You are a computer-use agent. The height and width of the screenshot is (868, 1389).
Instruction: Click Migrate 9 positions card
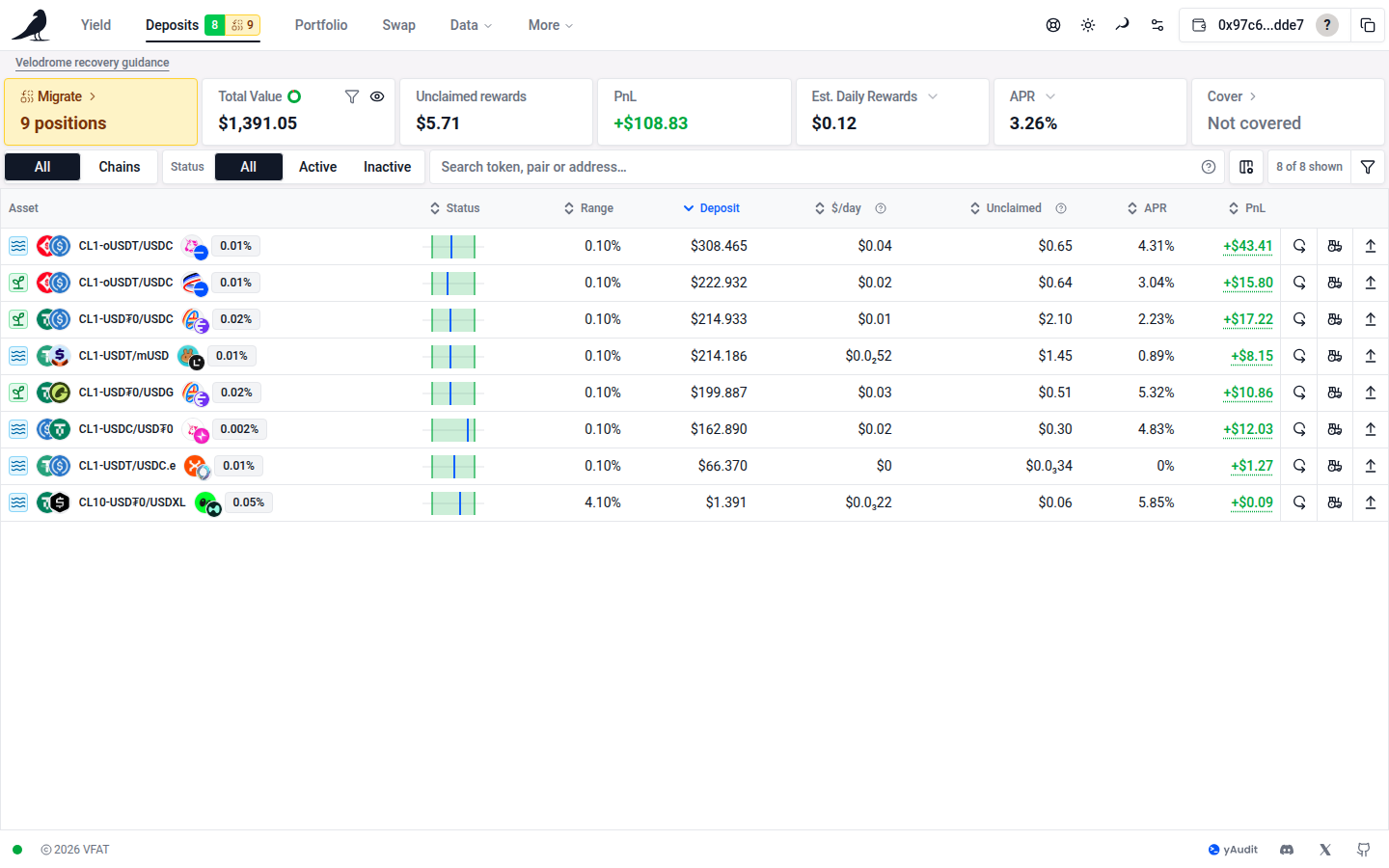[x=101, y=112]
